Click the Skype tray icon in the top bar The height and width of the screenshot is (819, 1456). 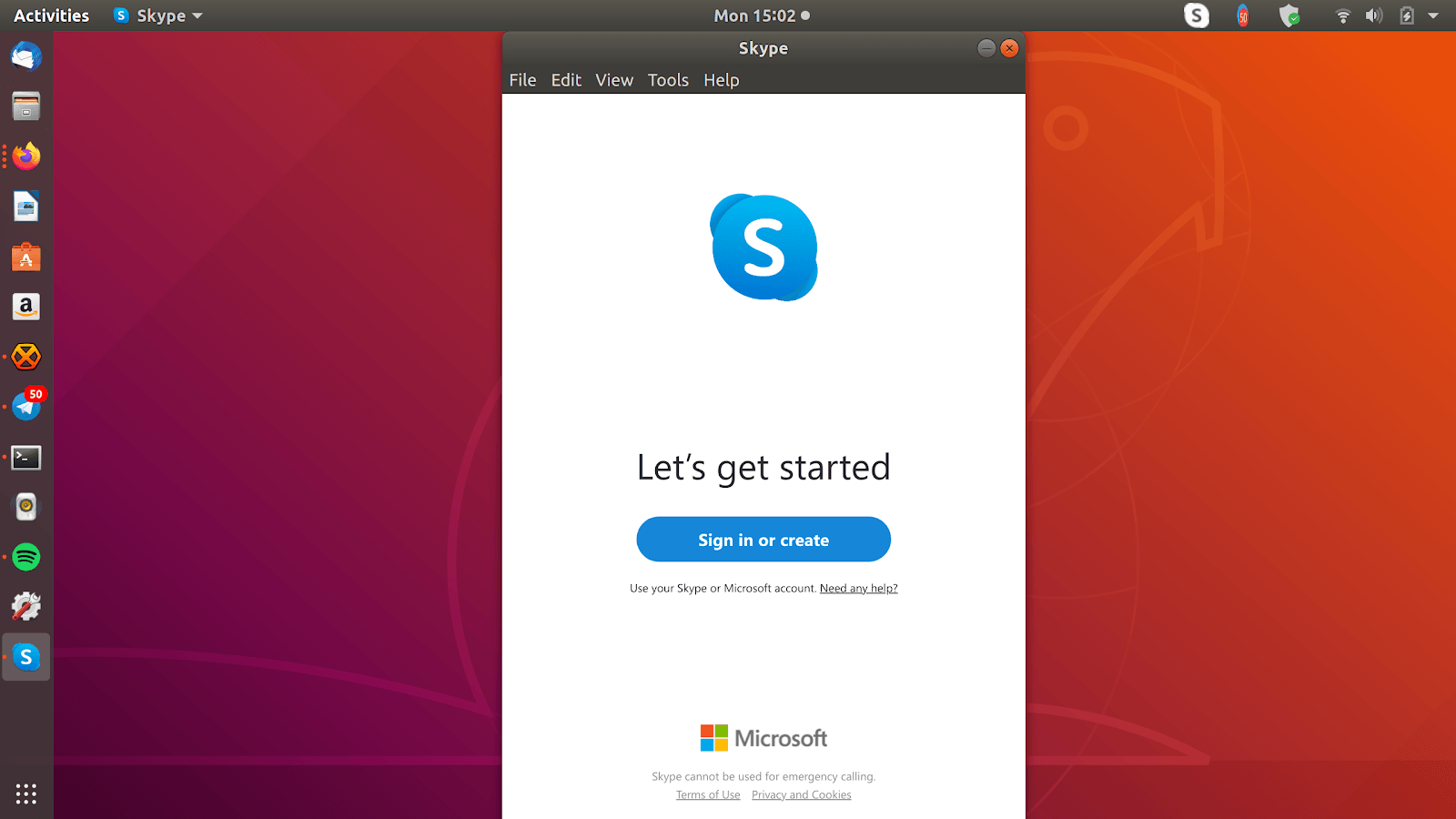[x=1197, y=15]
